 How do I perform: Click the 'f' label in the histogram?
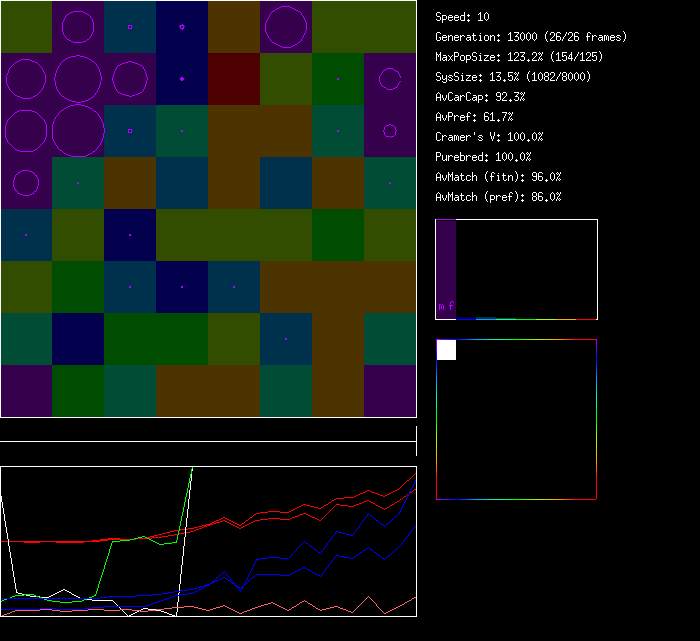click(x=451, y=307)
